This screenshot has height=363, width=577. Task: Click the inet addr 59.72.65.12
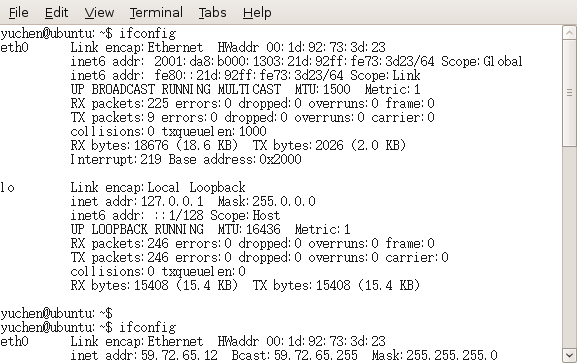[x=144, y=355]
